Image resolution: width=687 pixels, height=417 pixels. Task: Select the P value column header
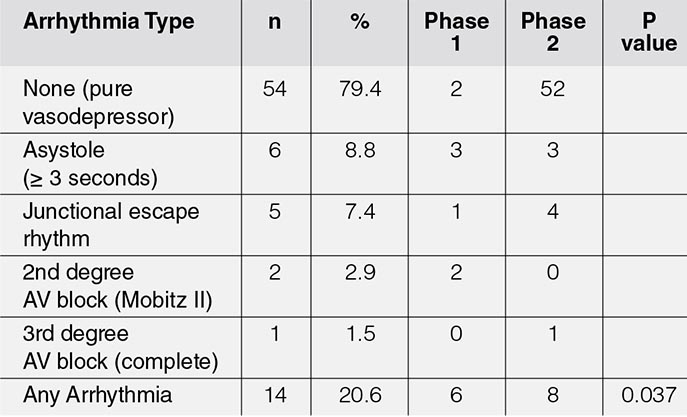point(649,32)
